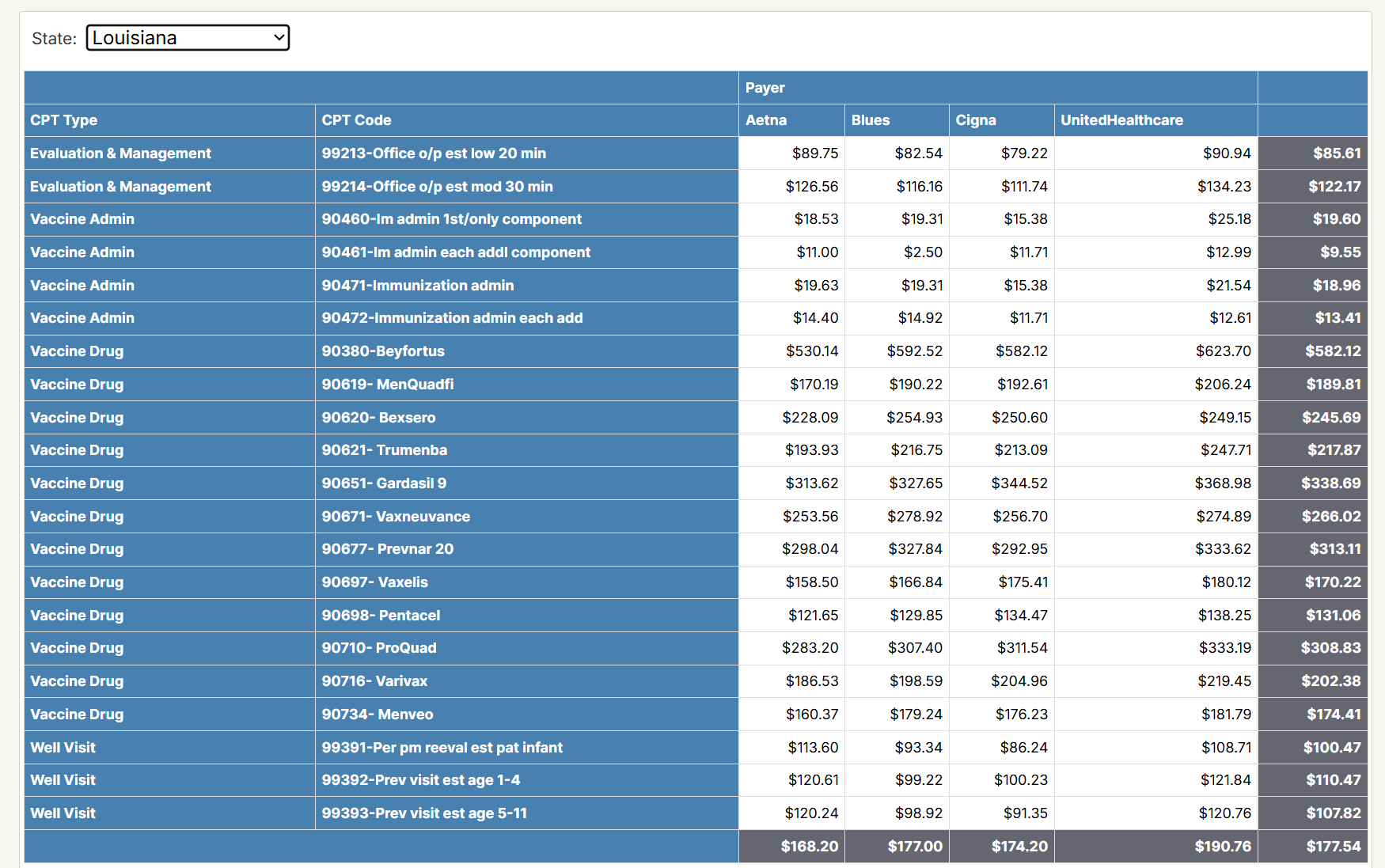Viewport: 1385px width, 868px height.
Task: Select the Aetna column header
Action: coord(791,120)
